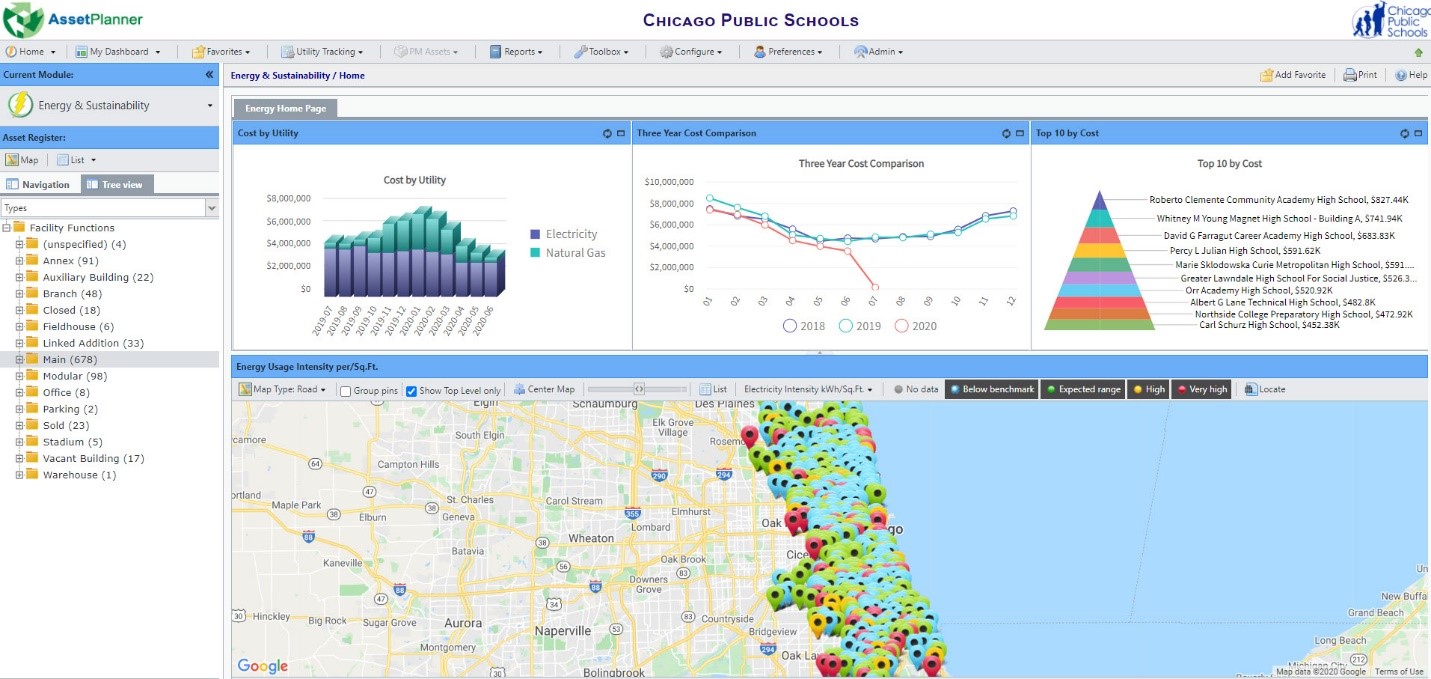Uncheck Show Top Level only
This screenshot has width=1431, height=679.
411,390
